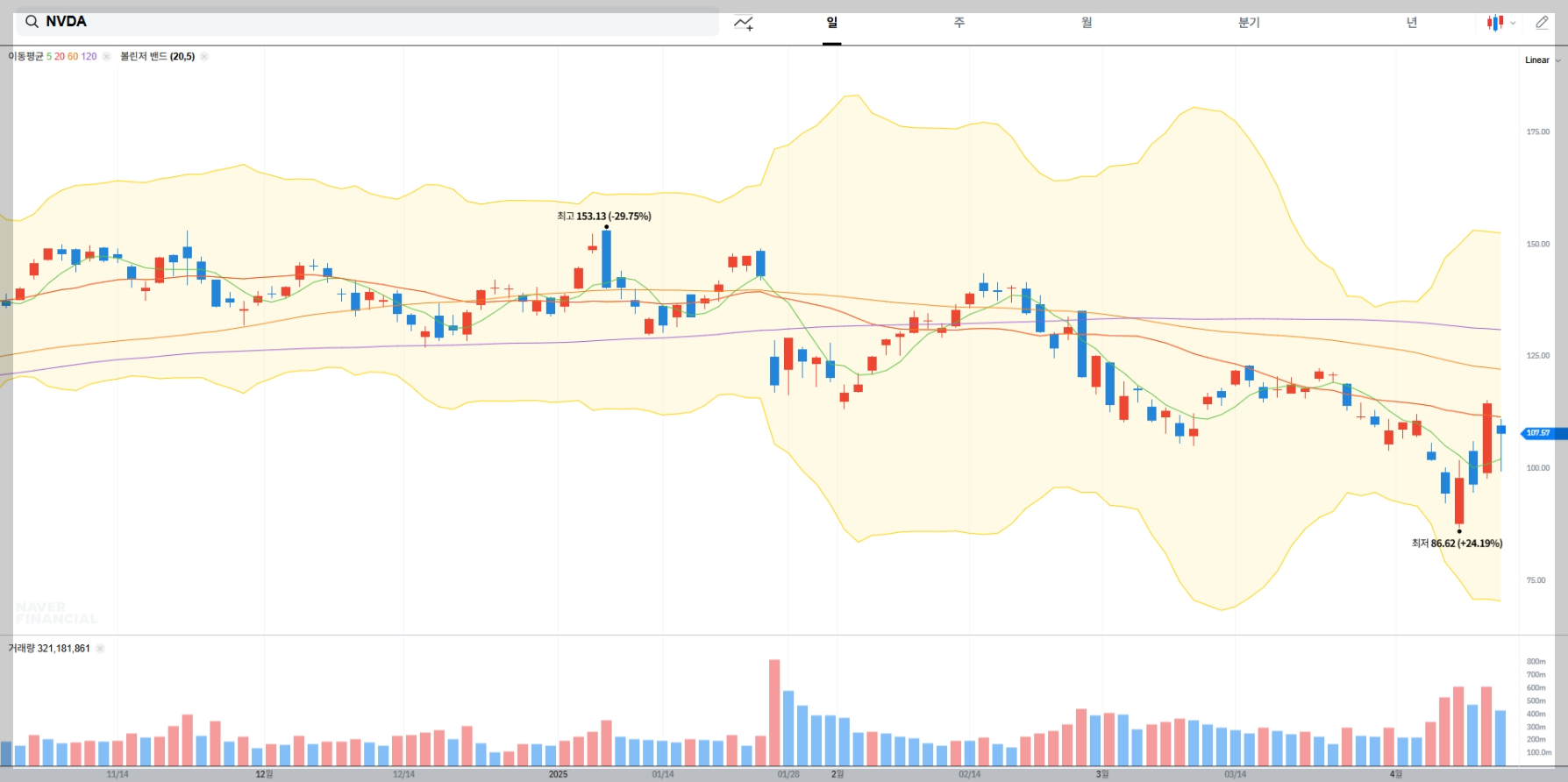Click the 최저 86.62 (+24.19%) low marker

(1457, 544)
